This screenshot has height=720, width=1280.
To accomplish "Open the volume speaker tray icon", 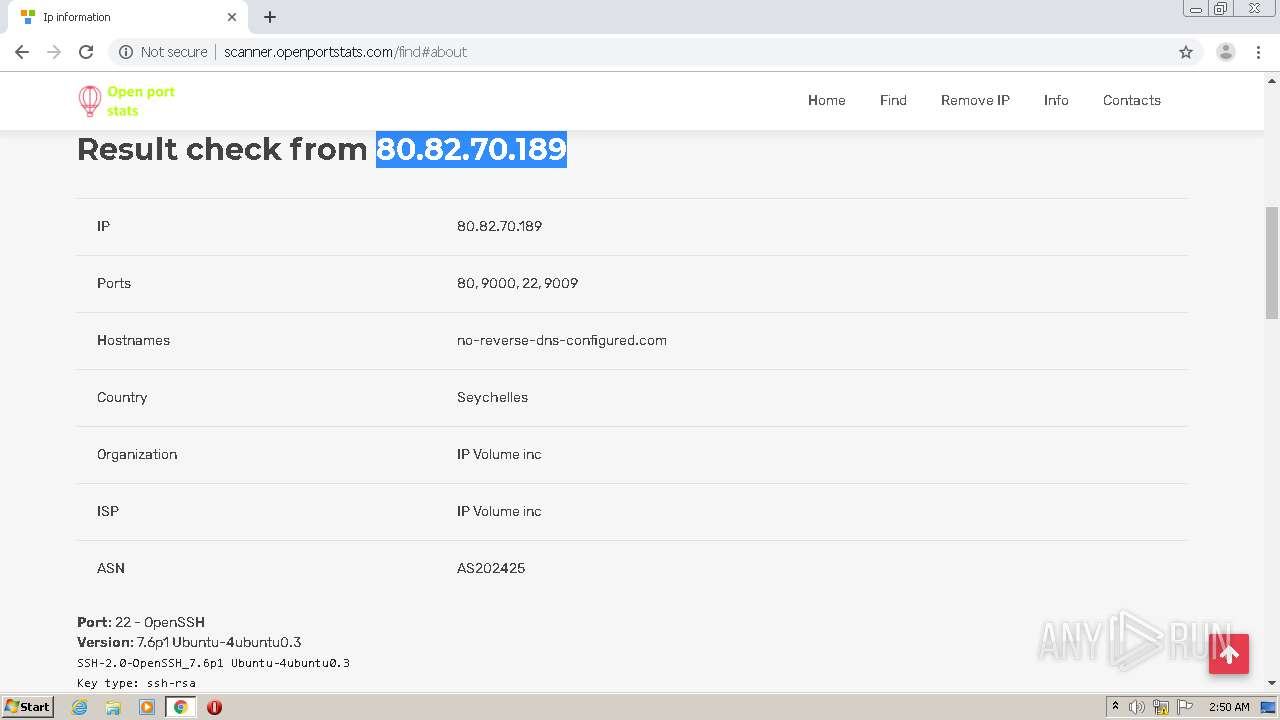I will click(x=1137, y=707).
